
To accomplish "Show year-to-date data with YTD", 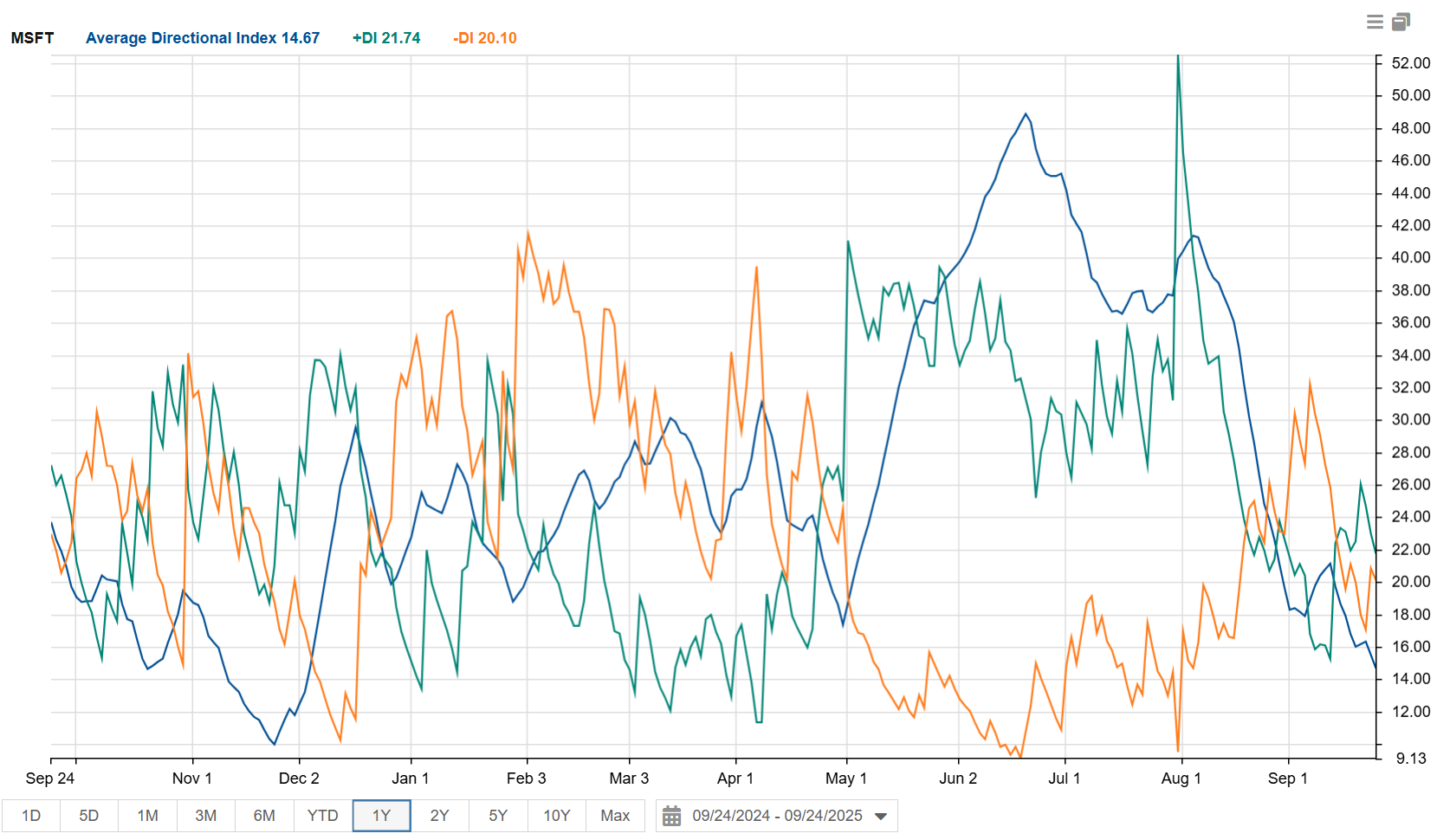I will click(322, 816).
